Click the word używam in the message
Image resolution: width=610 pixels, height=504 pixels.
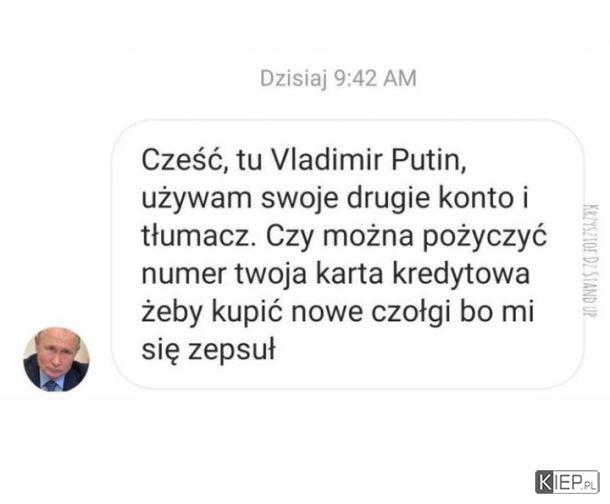(x=196, y=200)
